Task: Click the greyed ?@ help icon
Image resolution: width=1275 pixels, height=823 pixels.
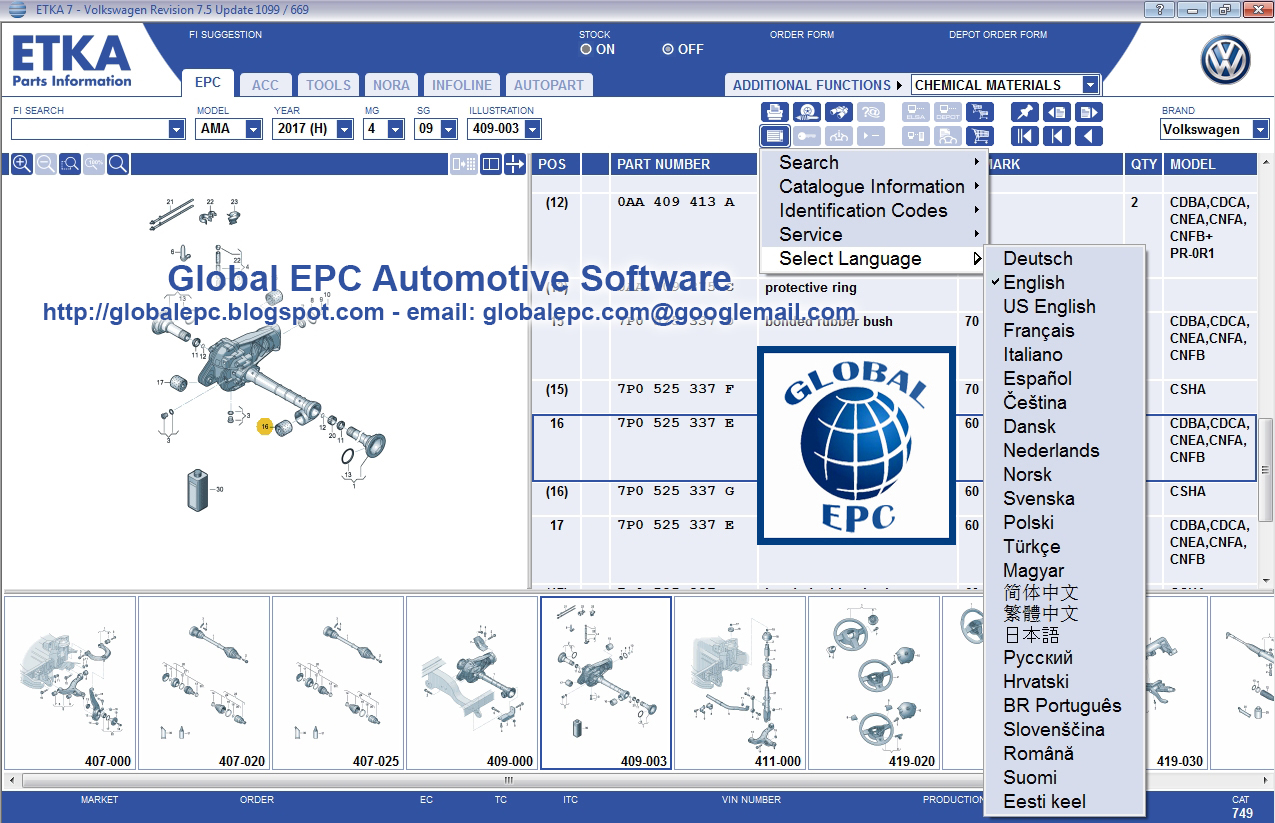Action: [x=871, y=112]
